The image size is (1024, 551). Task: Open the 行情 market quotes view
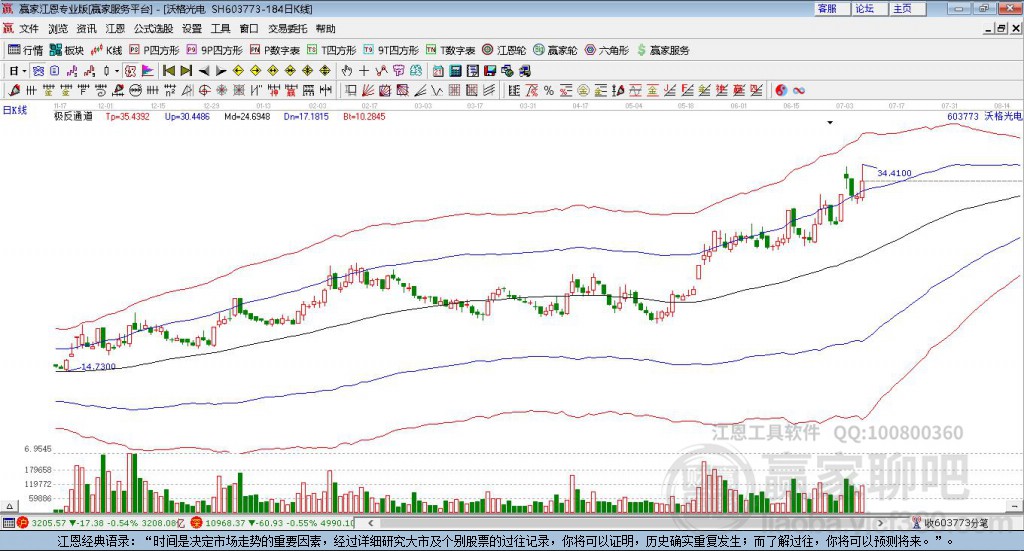[x=25, y=50]
